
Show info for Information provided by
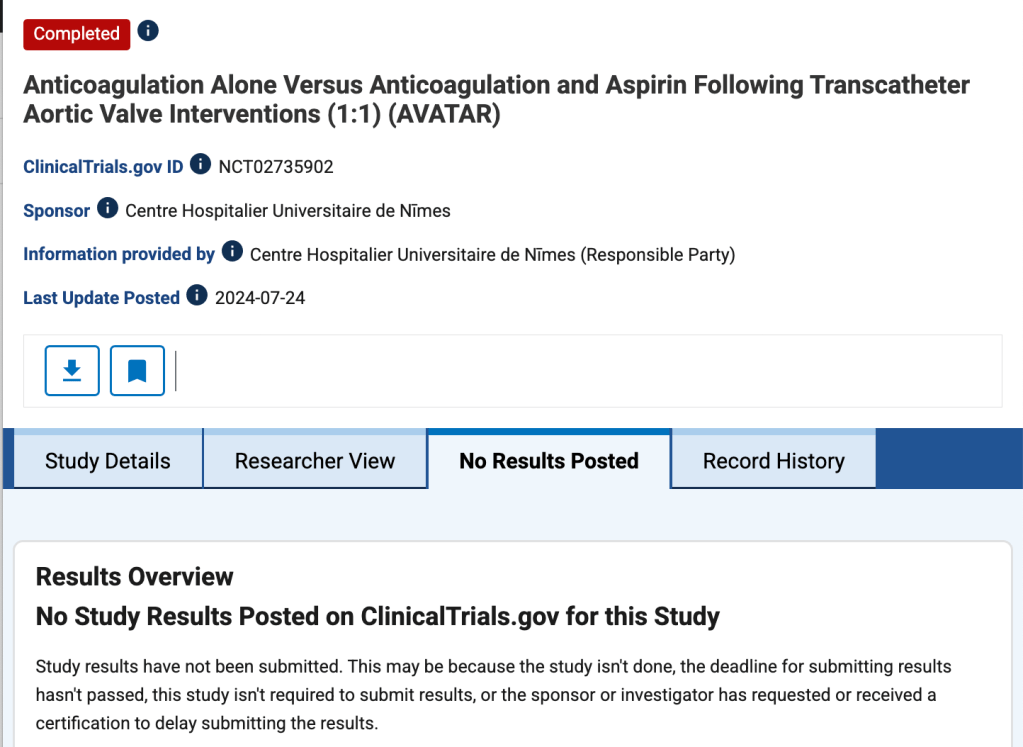pos(232,251)
